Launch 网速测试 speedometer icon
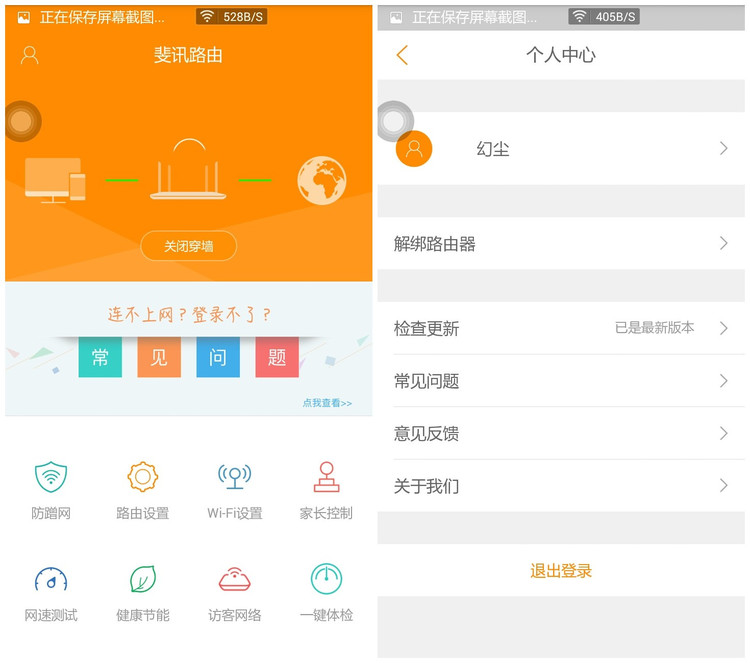Screen dimensions: 750x663 tap(51, 579)
